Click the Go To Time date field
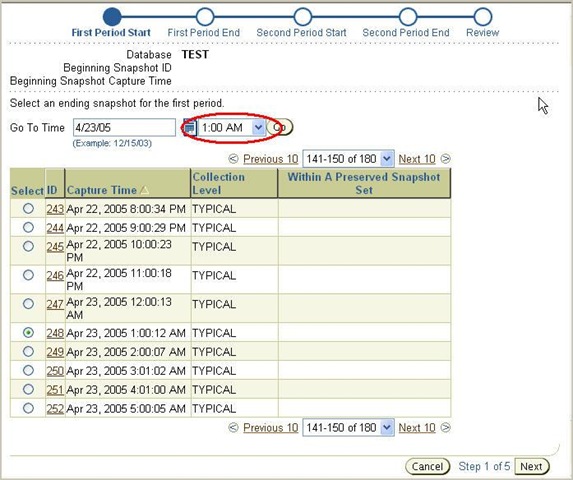The height and width of the screenshot is (480, 573). (x=124, y=127)
